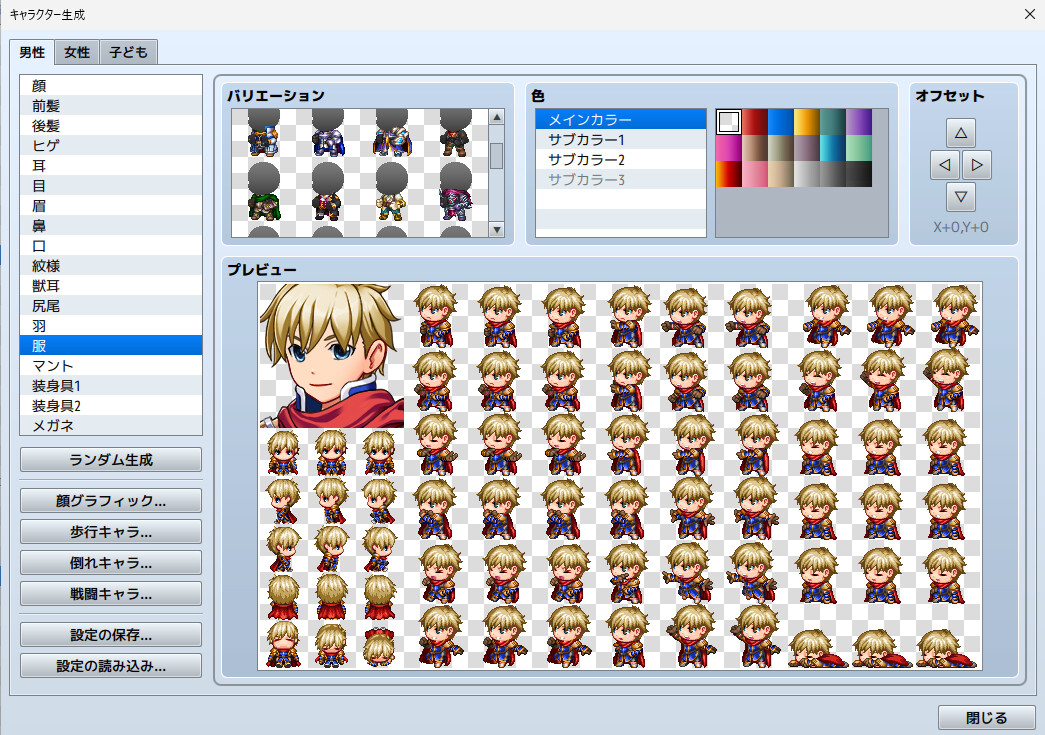
Task: Switch to the 女性 (female) tab
Action: (76, 52)
